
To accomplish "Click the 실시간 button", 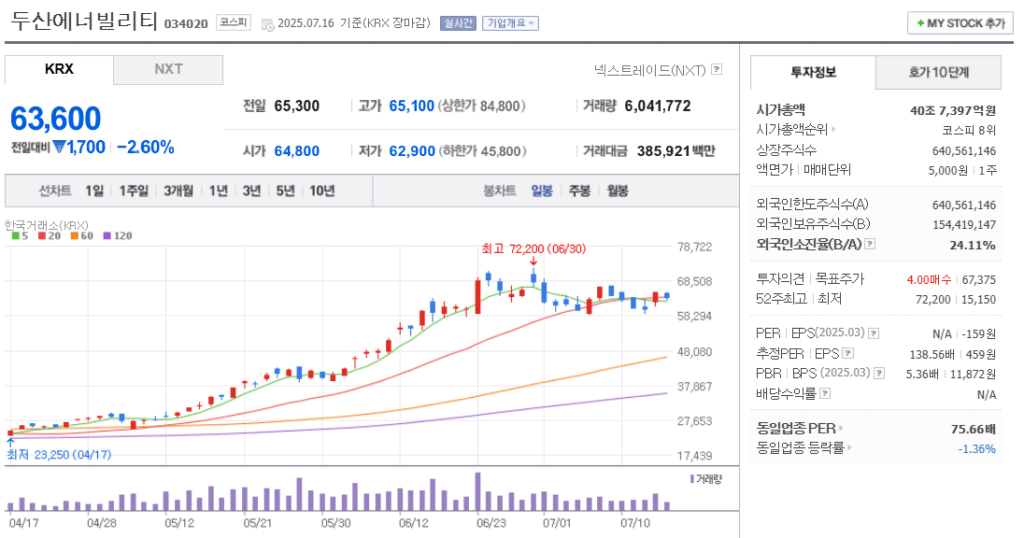I will click(x=458, y=24).
